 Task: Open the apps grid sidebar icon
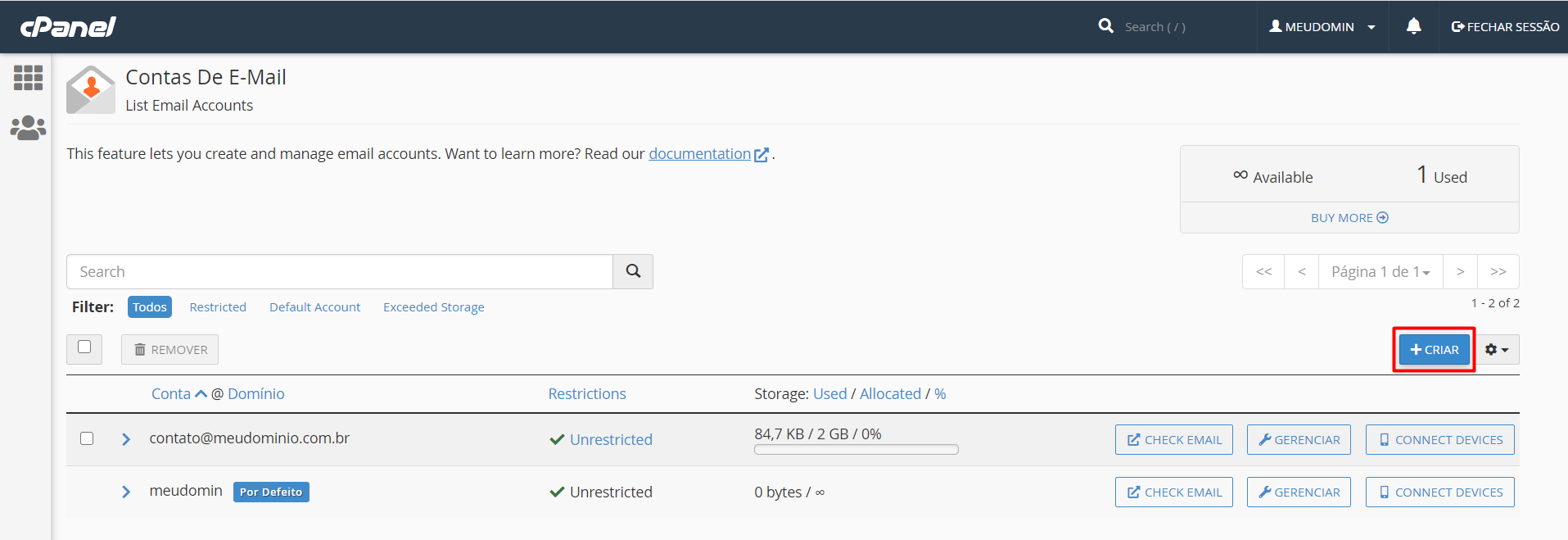point(29,78)
